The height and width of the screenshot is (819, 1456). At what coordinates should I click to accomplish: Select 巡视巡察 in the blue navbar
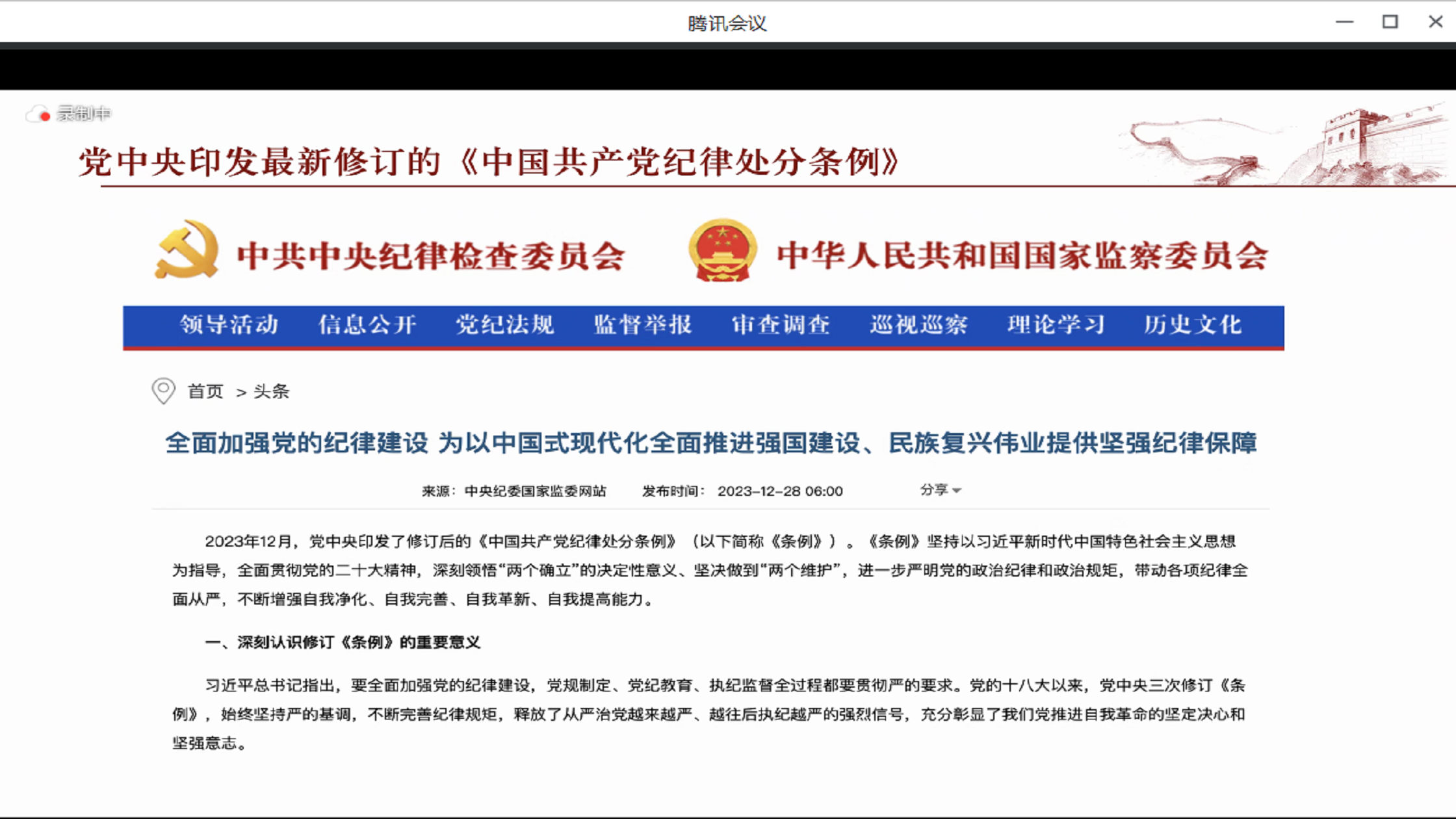click(x=918, y=324)
